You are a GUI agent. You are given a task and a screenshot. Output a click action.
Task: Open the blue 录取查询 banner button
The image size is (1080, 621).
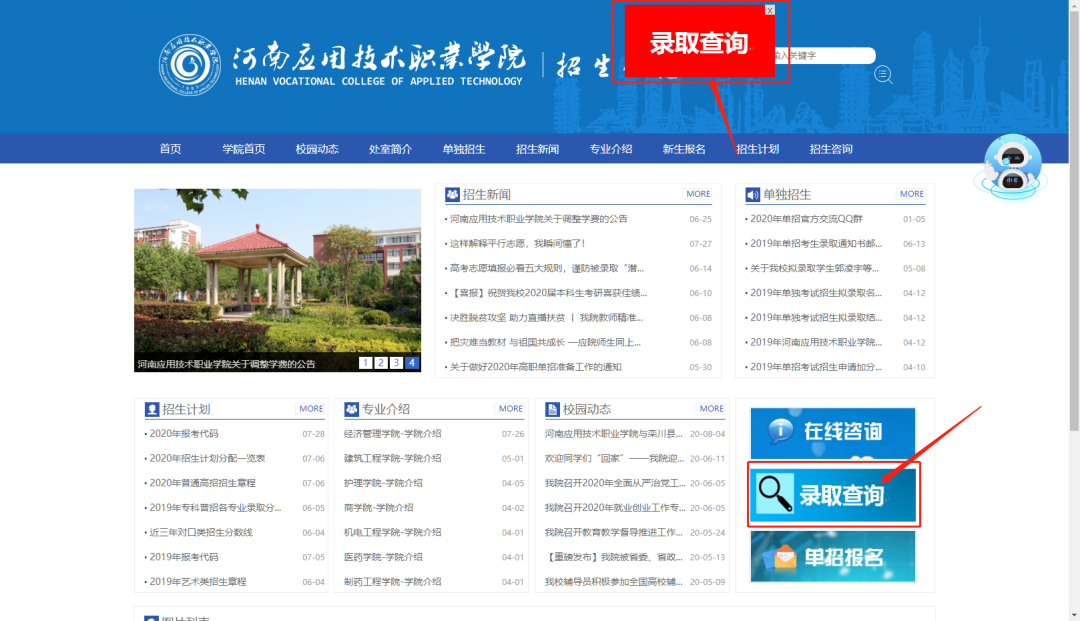(x=834, y=495)
